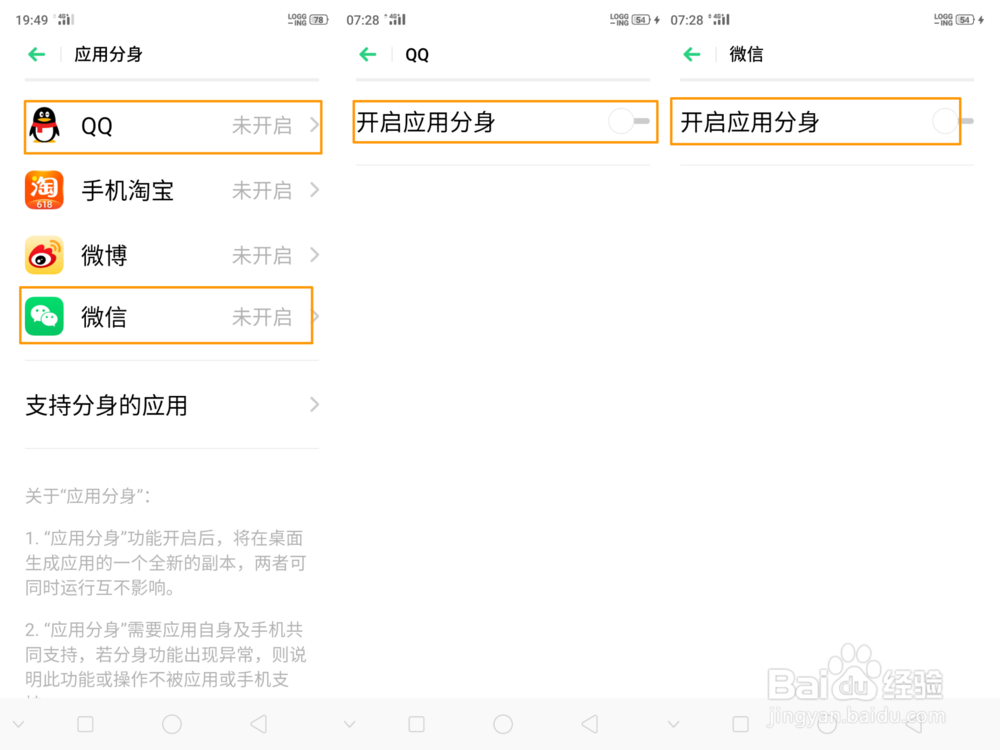Tap the 微博 app icon
1000x750 pixels.
44,255
